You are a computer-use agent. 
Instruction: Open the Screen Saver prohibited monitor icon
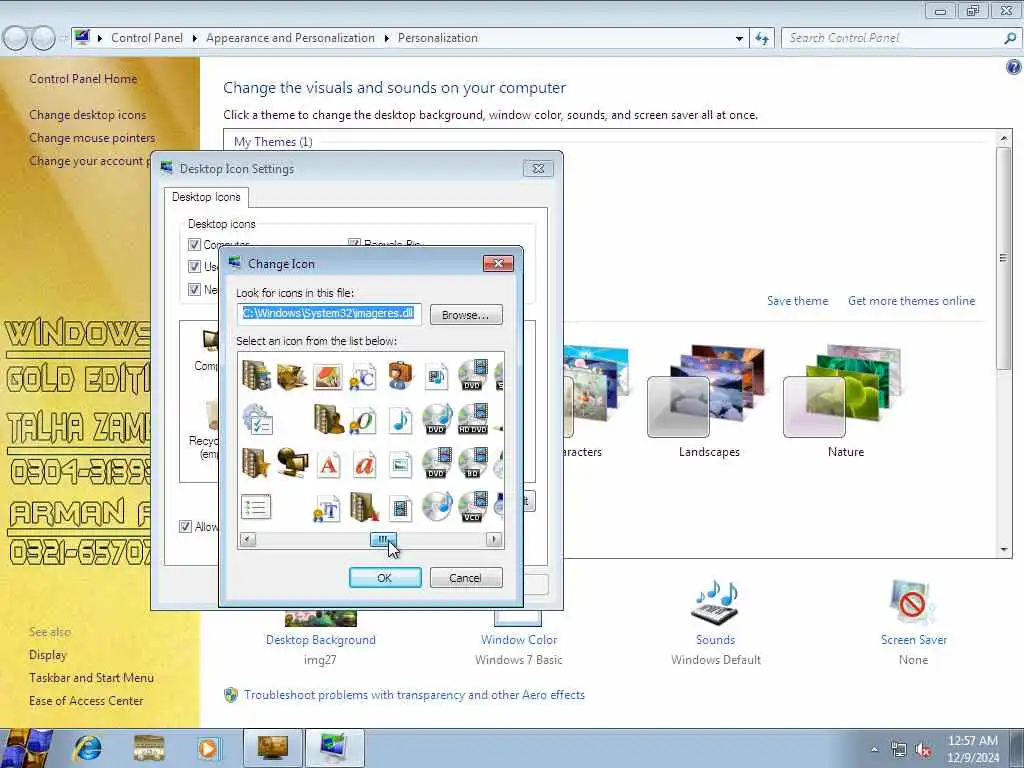(x=912, y=602)
